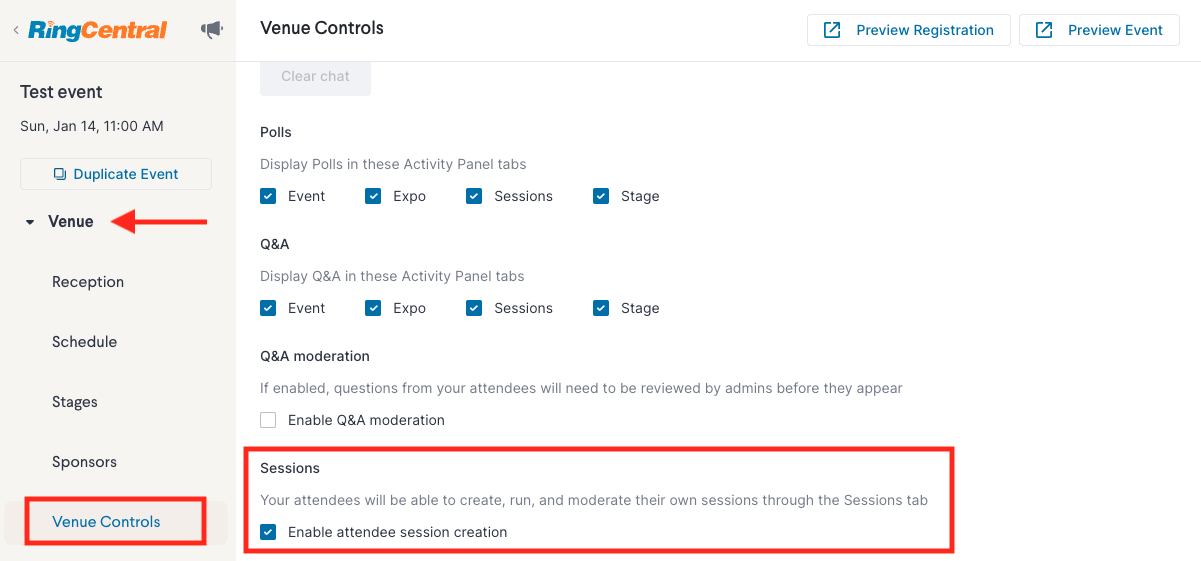Open Reception in the sidebar
Screen dimensions: 1201x561
[88, 282]
